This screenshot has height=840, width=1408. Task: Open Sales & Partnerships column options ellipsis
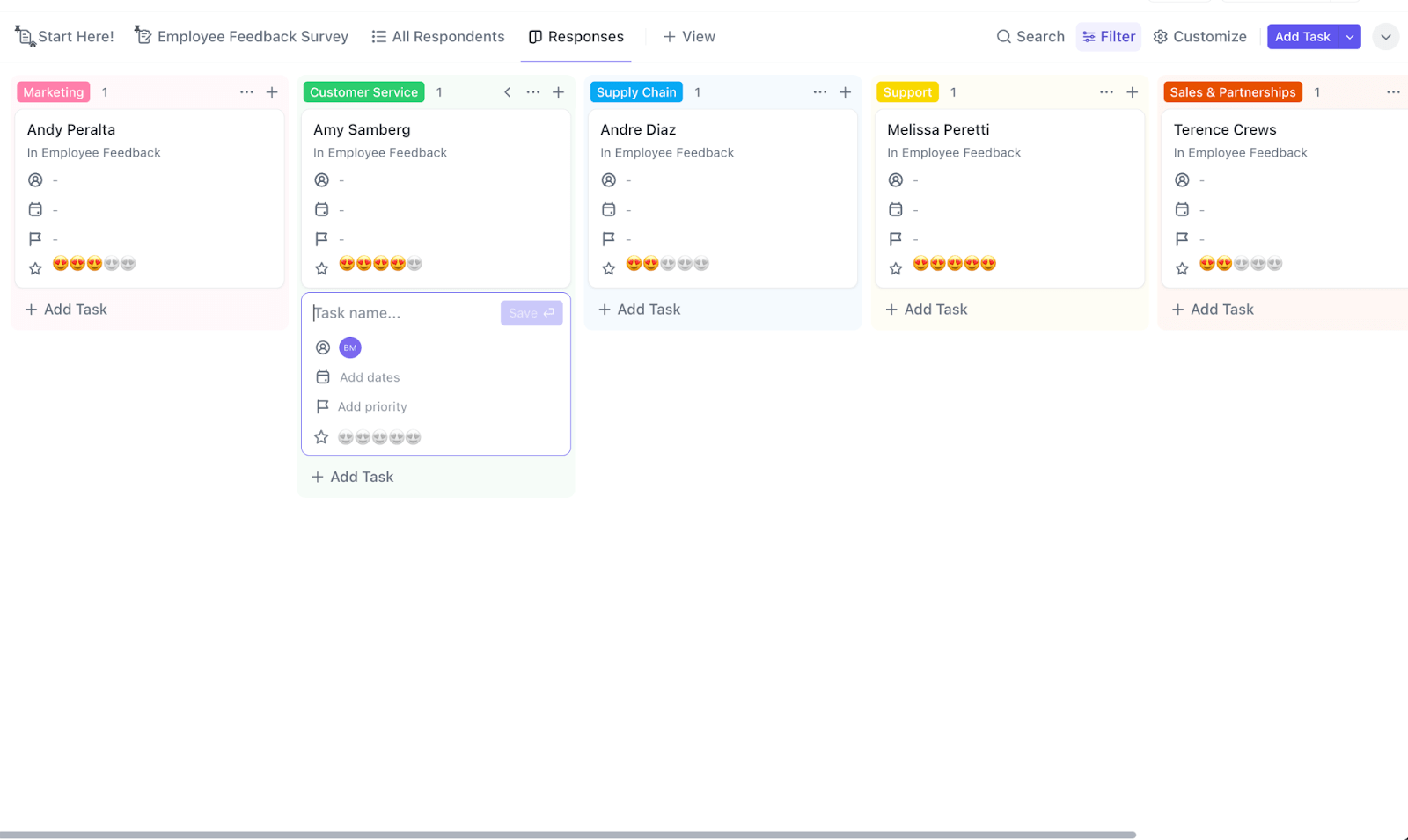(1393, 92)
